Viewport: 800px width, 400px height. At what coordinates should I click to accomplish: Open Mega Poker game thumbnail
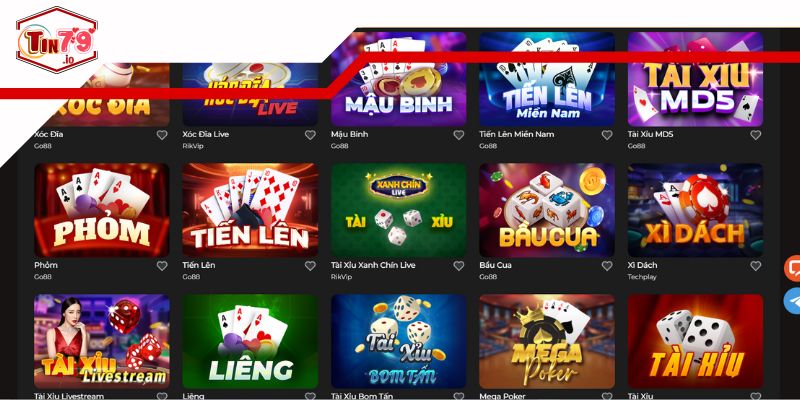click(546, 341)
